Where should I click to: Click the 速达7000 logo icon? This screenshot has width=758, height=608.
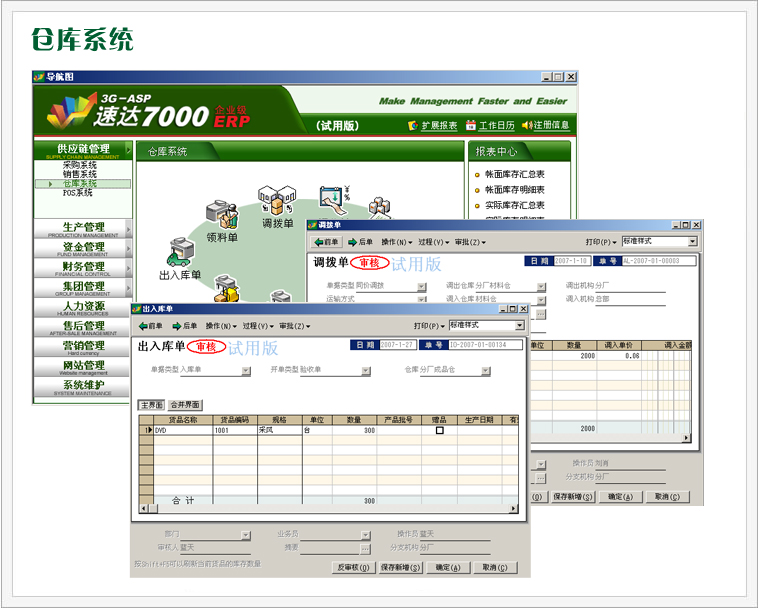click(x=71, y=111)
